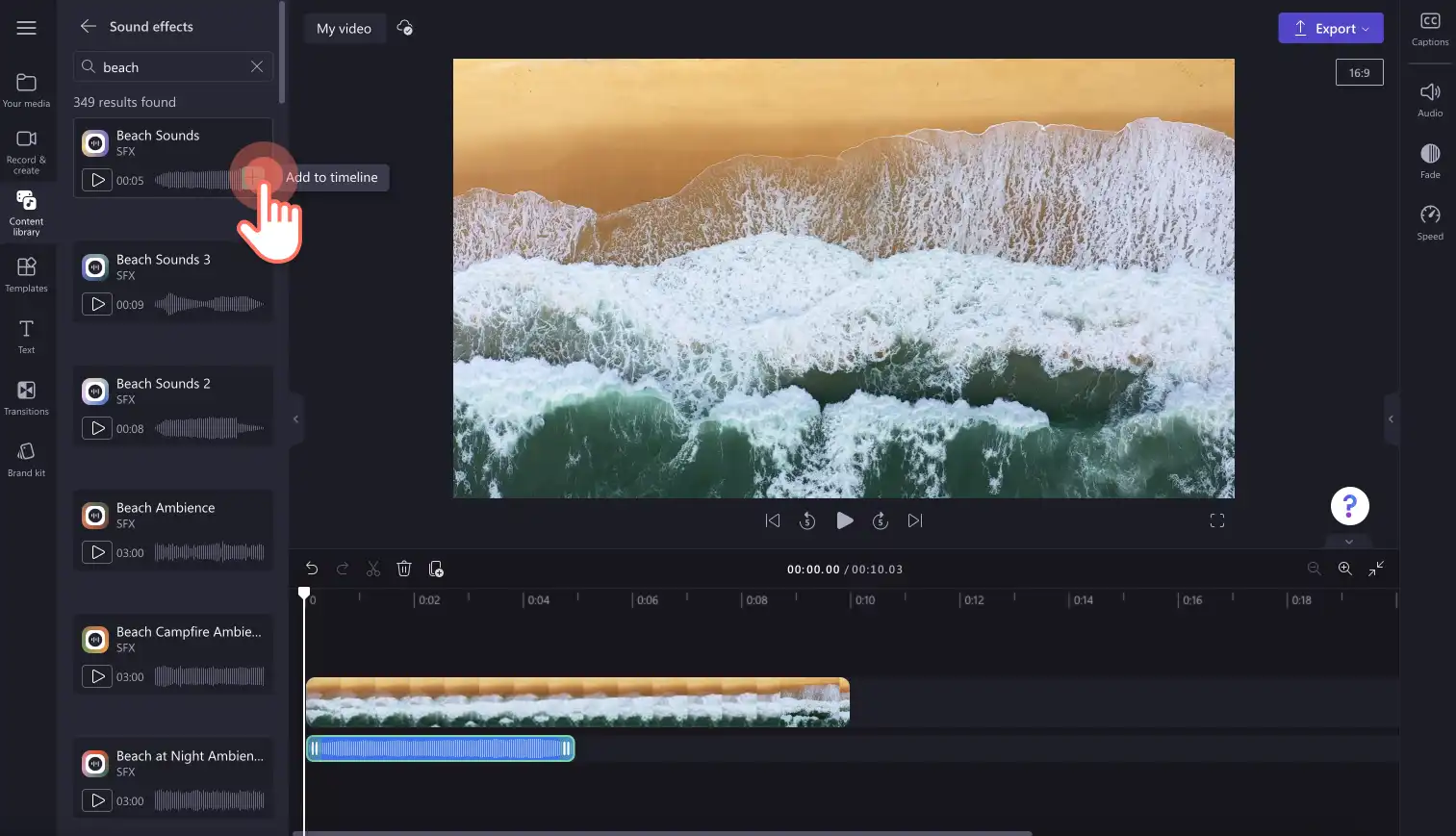Open the Export dropdown
The image size is (1456, 836).
(x=1331, y=28)
